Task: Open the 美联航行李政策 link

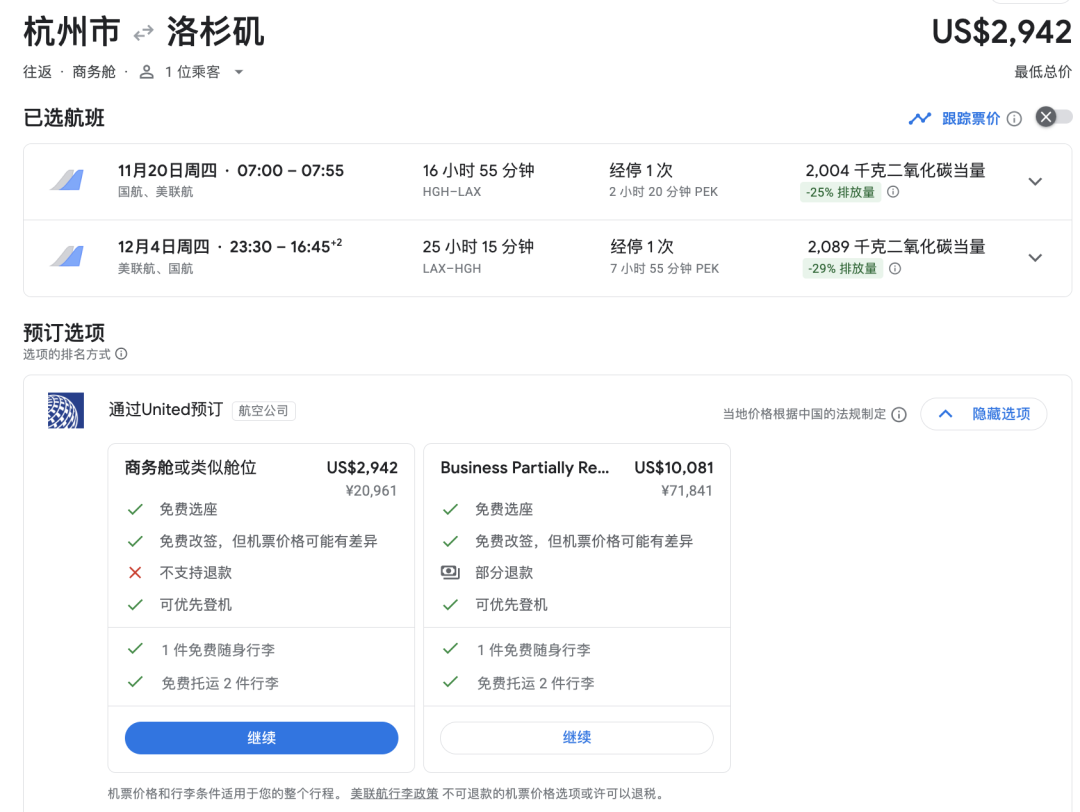Action: 394,794
